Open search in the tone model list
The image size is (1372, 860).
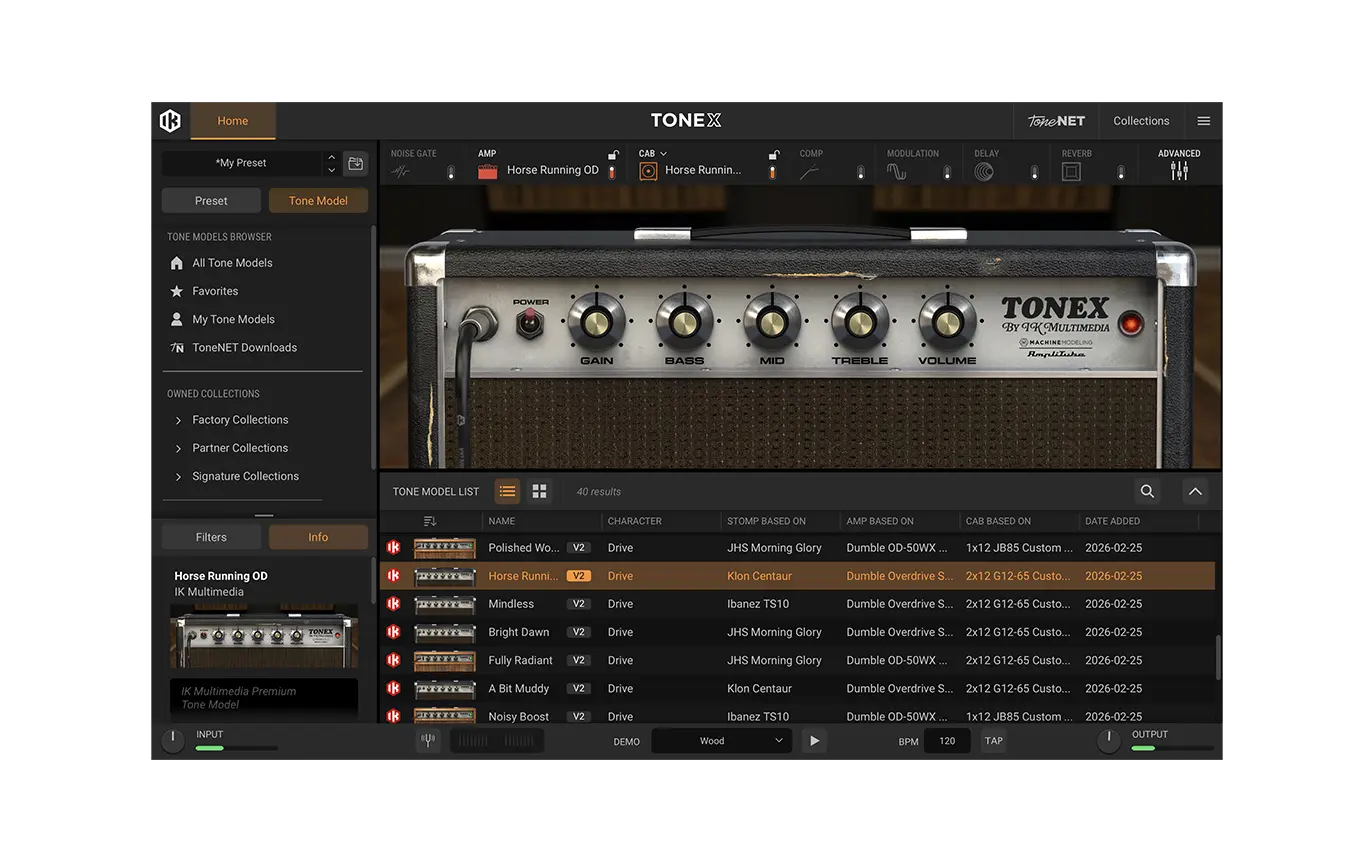pyautogui.click(x=1147, y=491)
